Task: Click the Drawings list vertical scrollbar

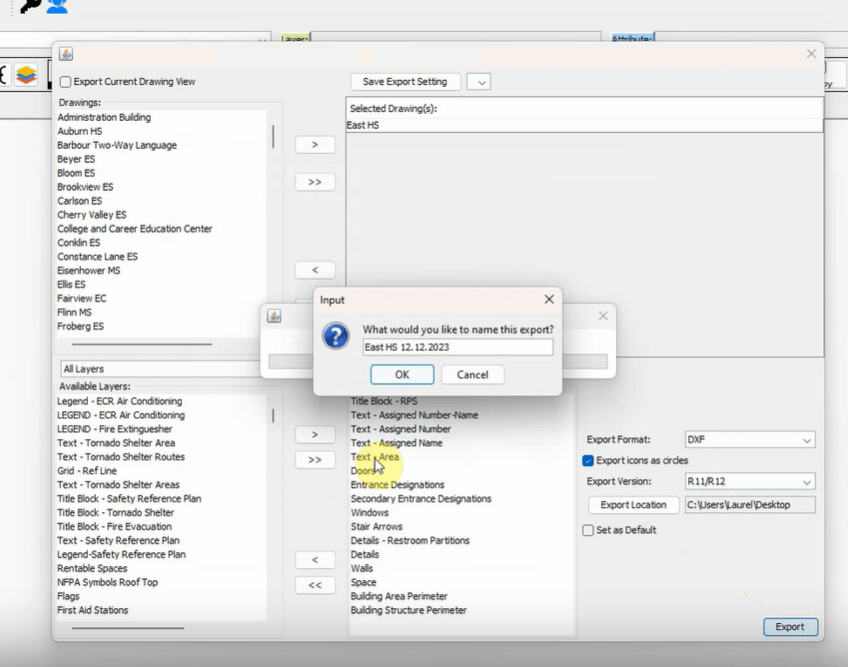Action: pos(273,136)
